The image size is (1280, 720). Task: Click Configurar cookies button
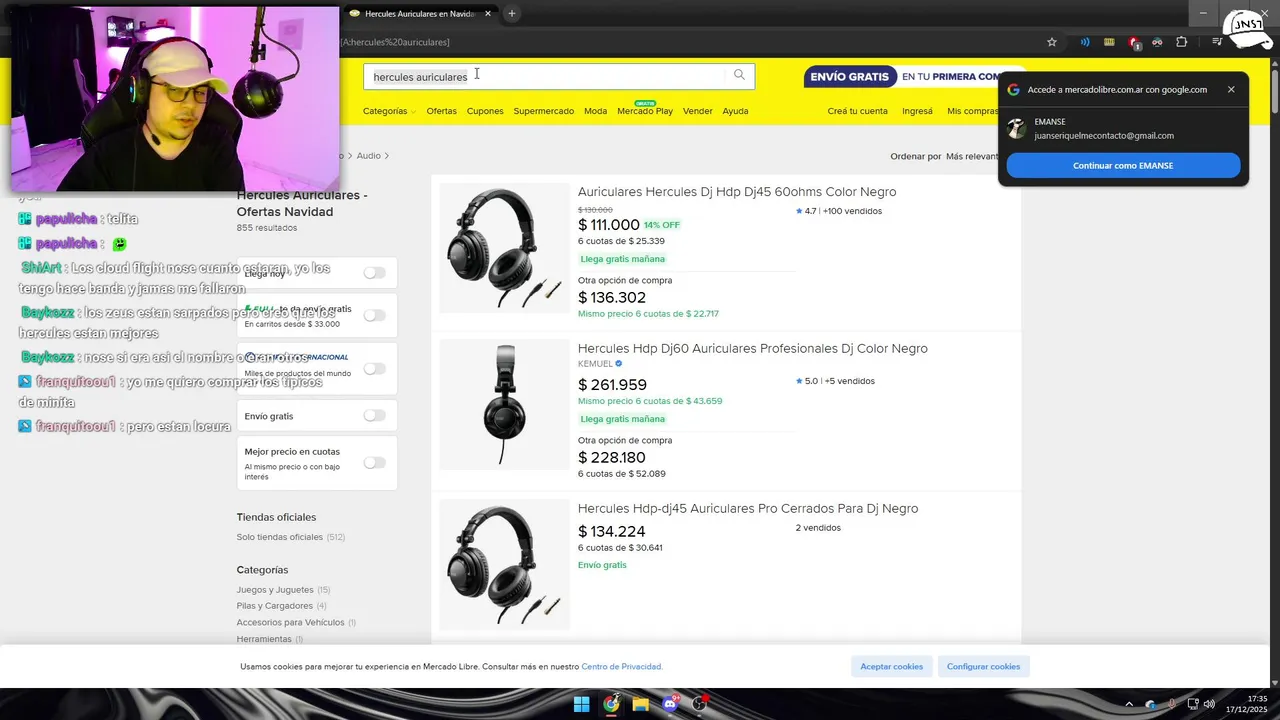[984, 666]
